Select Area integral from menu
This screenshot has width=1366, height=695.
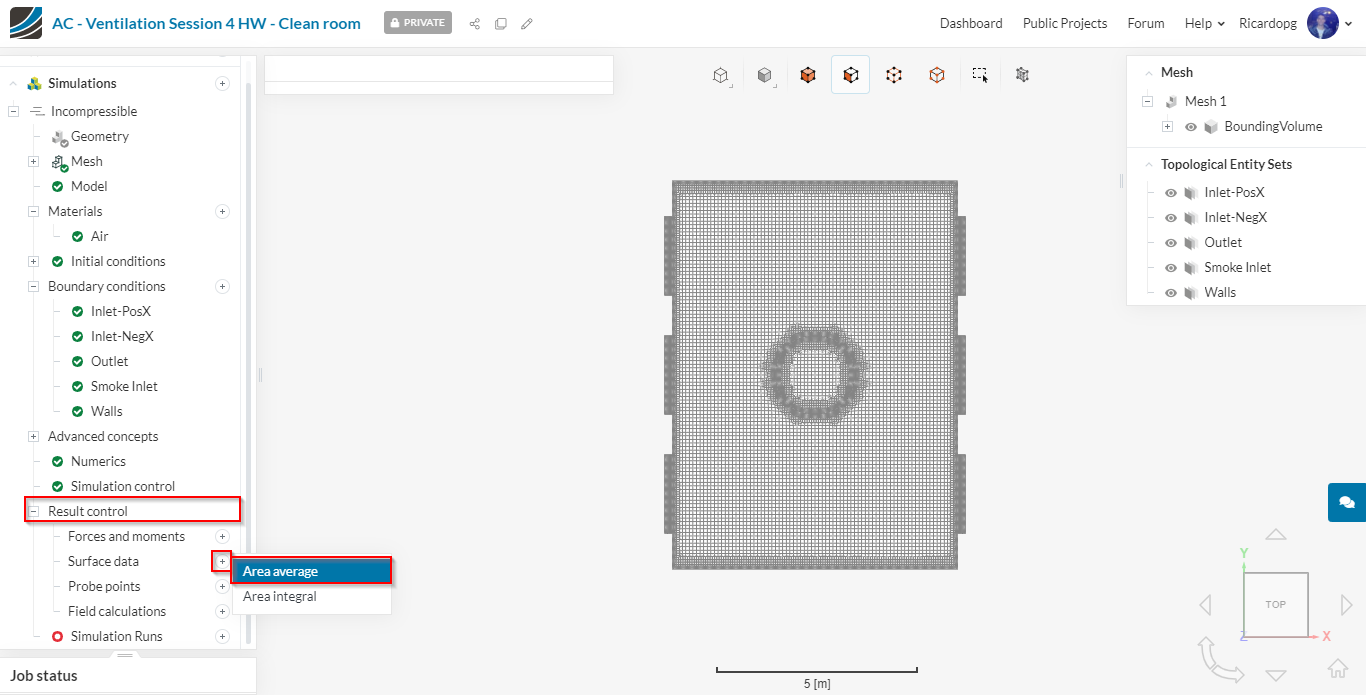tap(311, 597)
